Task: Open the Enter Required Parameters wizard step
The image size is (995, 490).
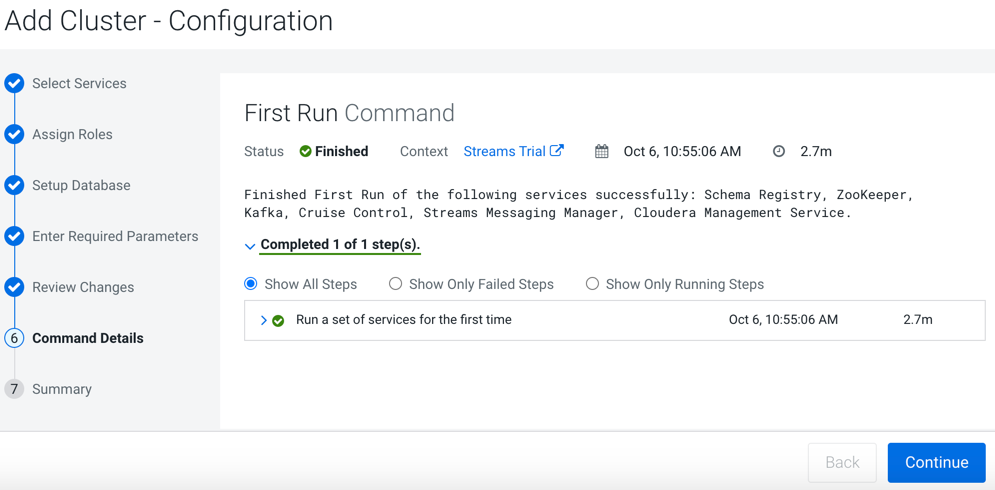Action: (x=115, y=237)
